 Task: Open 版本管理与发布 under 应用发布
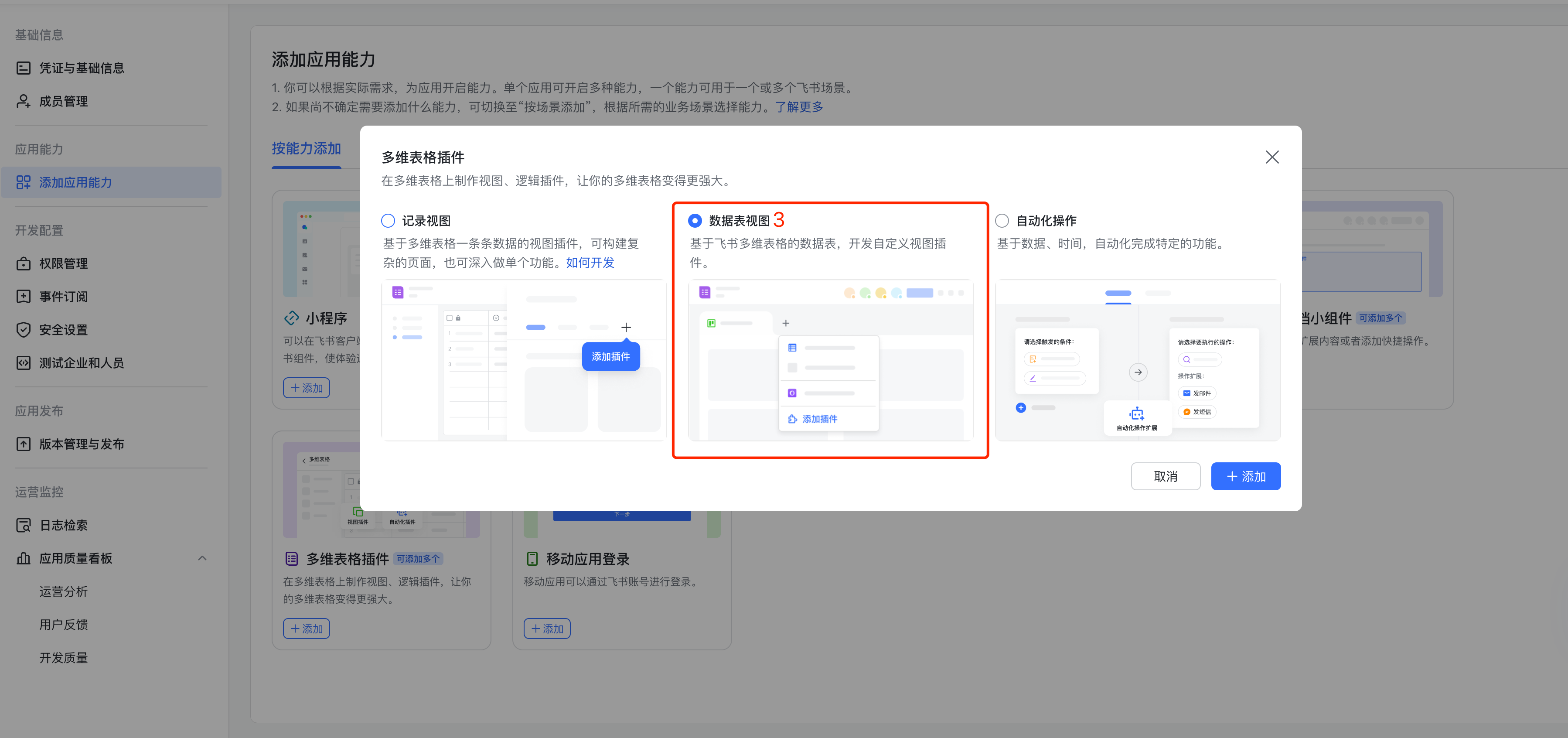click(x=82, y=444)
